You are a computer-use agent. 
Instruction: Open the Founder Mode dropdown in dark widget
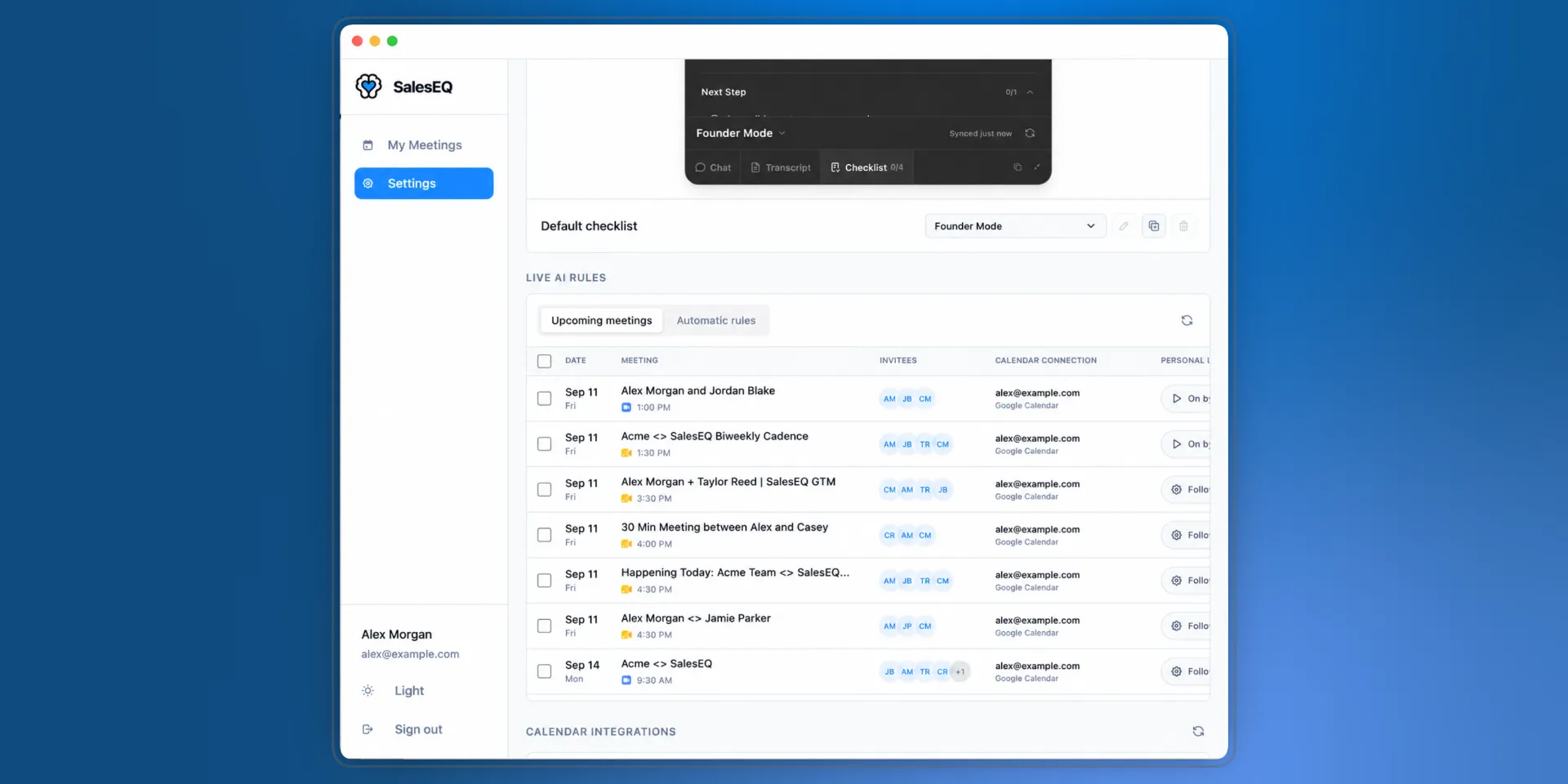pyautogui.click(x=741, y=133)
